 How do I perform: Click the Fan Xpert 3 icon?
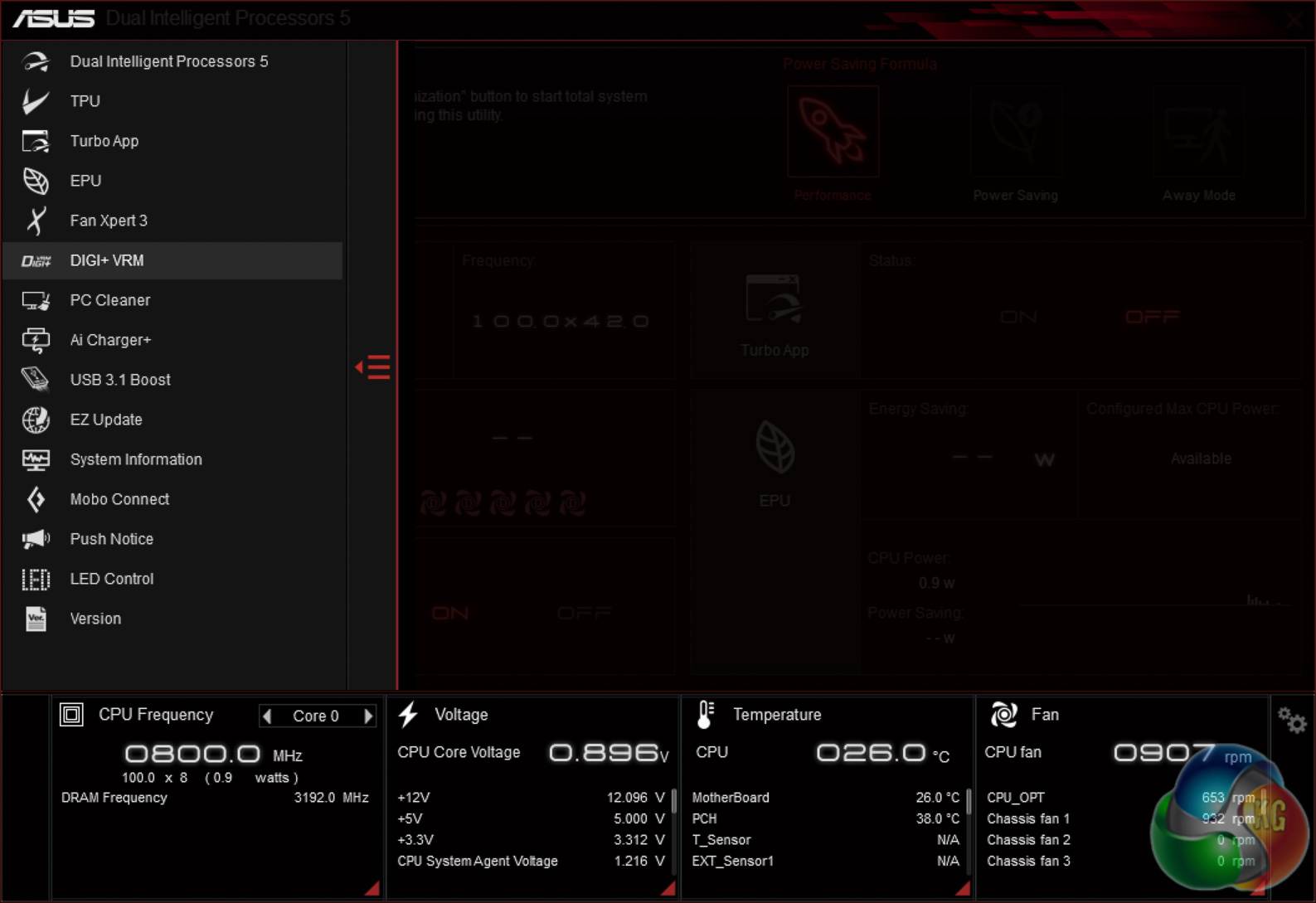[36, 221]
